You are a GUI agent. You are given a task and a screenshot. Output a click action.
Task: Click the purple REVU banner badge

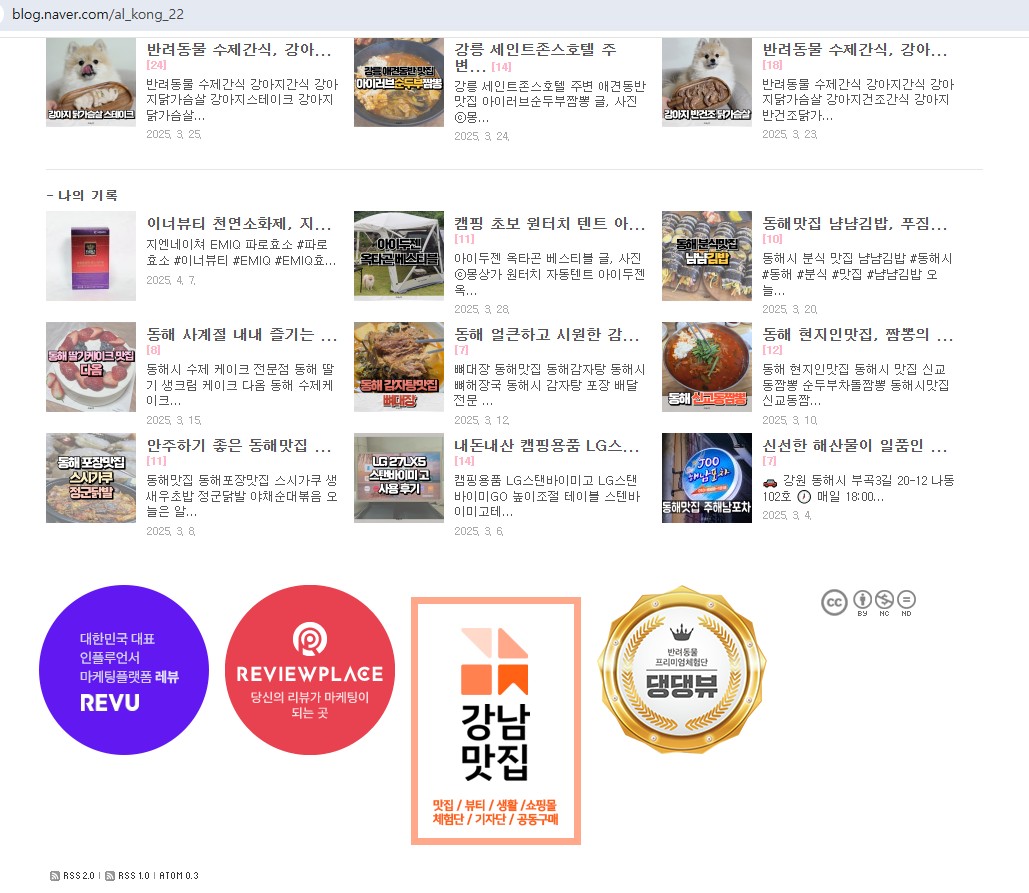[x=124, y=670]
